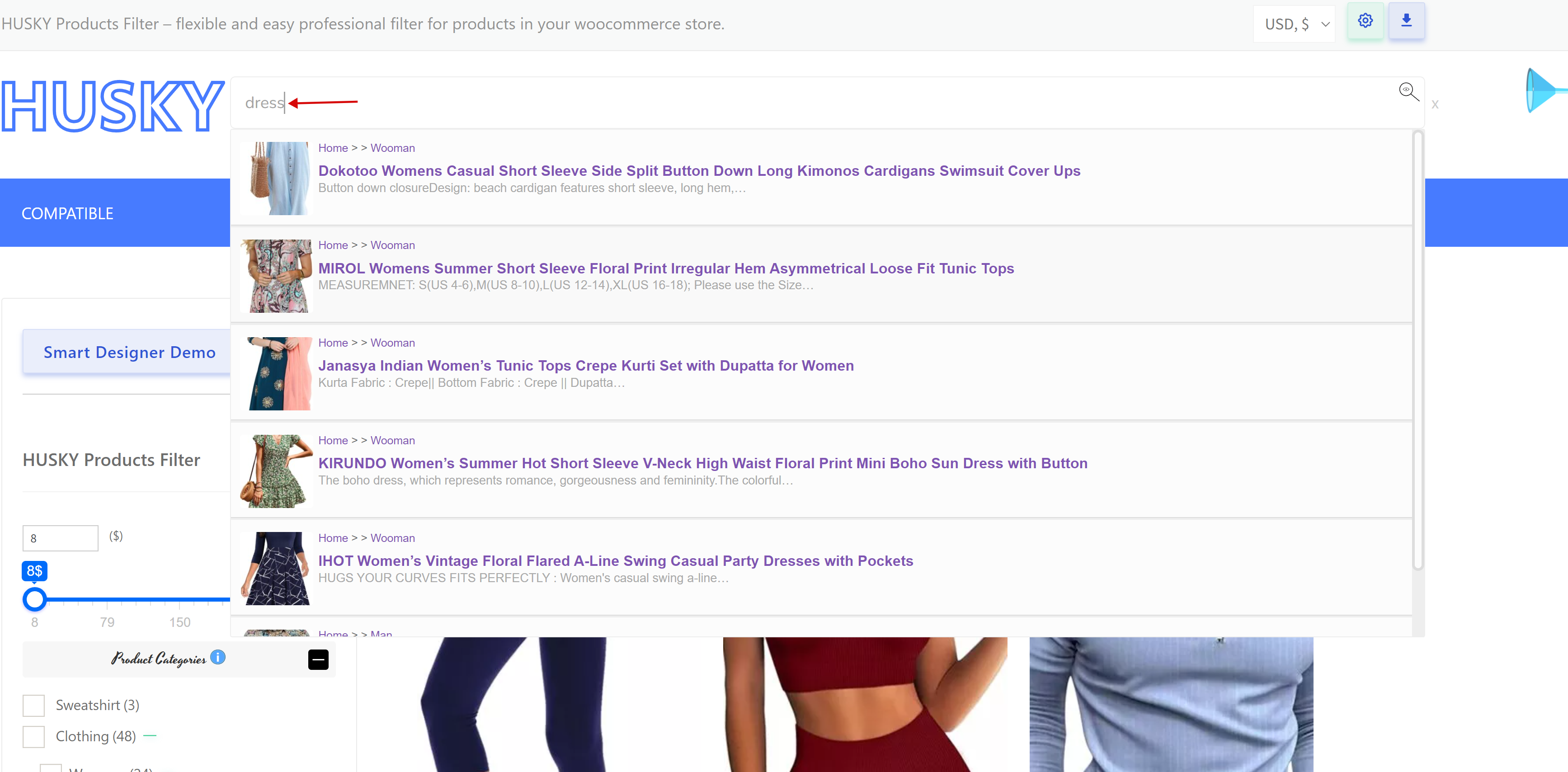The width and height of the screenshot is (1568, 772).
Task: Click the minimum price input box
Action: (60, 538)
